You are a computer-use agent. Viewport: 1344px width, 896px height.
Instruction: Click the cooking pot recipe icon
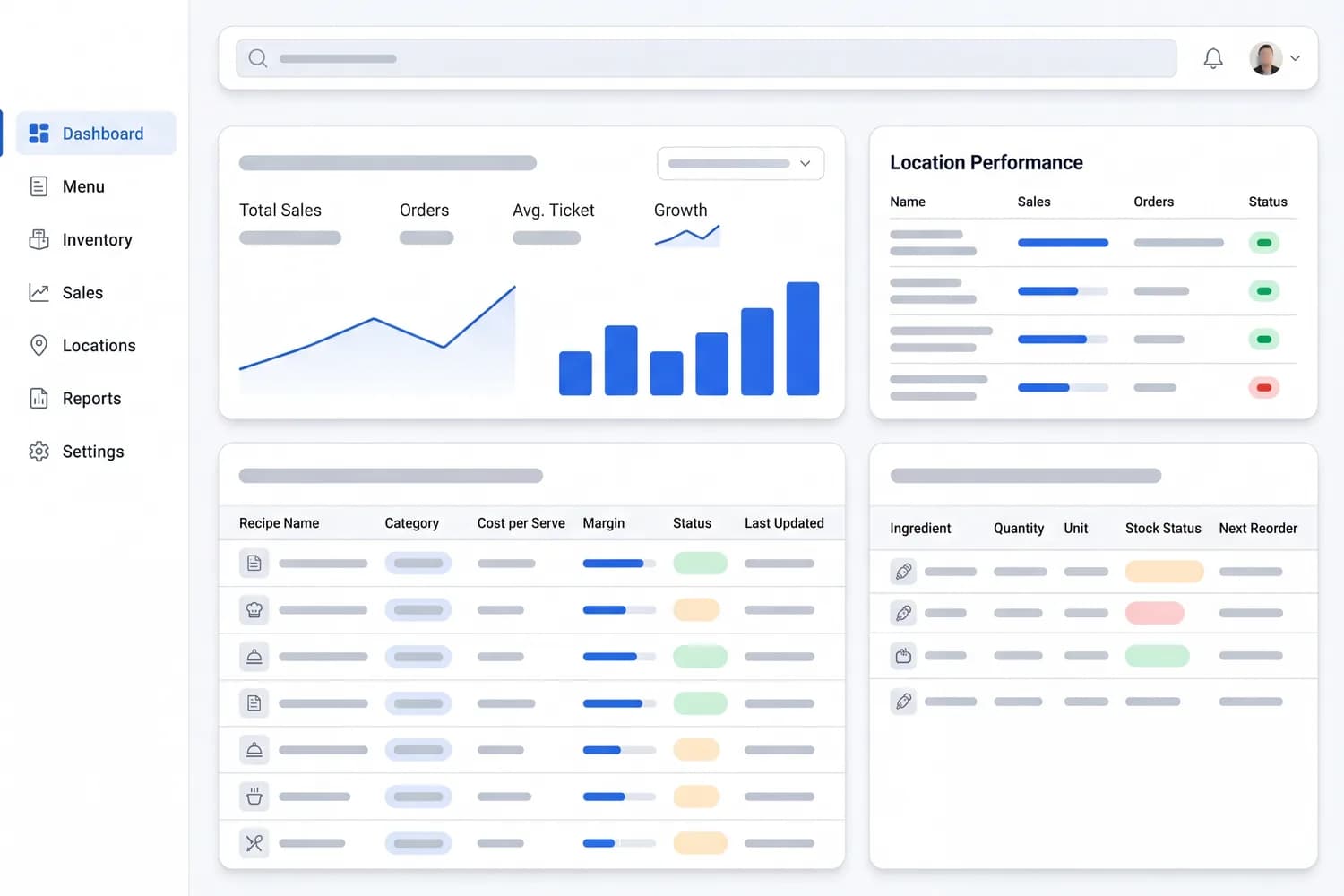(x=254, y=797)
